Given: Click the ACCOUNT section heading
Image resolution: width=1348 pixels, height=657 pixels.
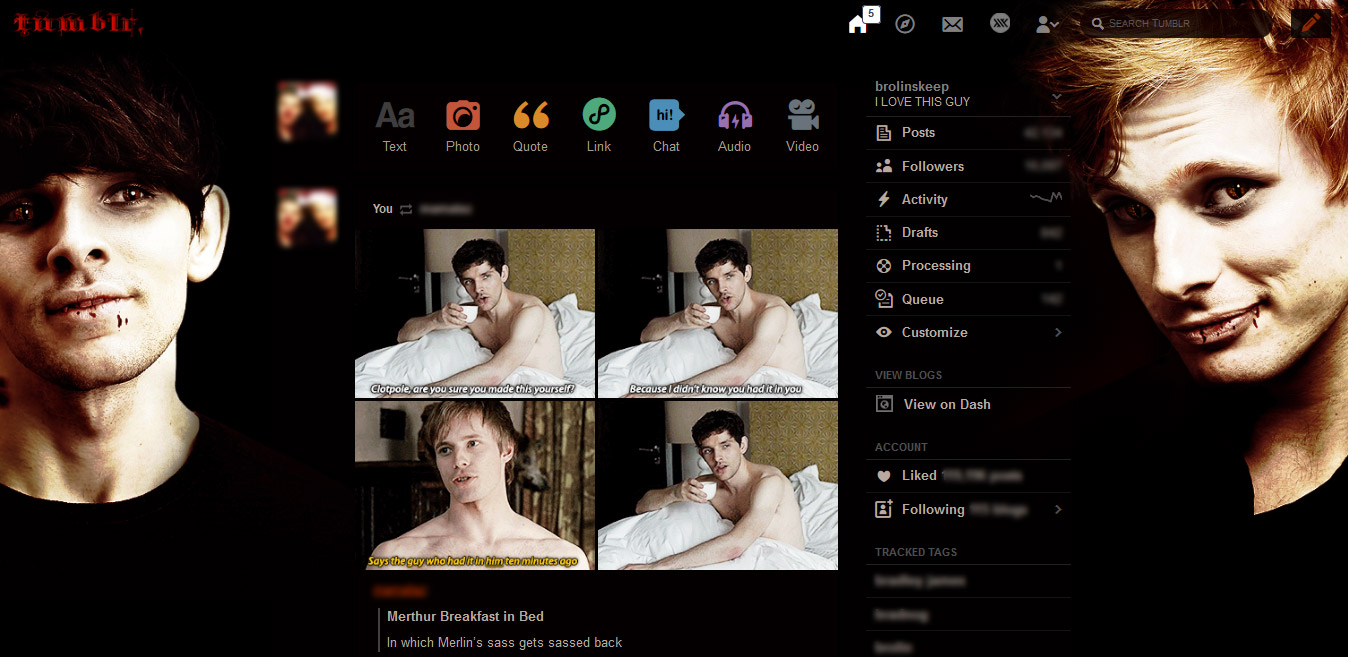Looking at the screenshot, I should [901, 447].
